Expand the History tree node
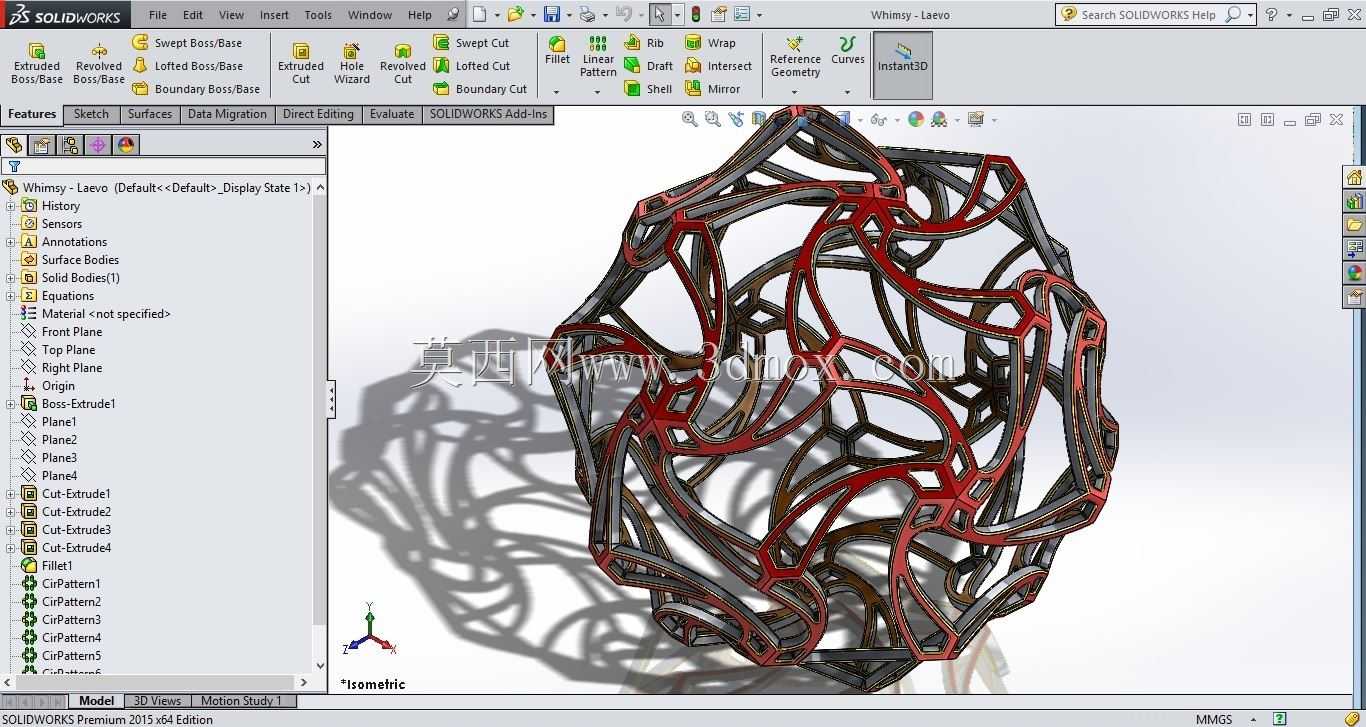This screenshot has width=1366, height=727. pos(11,206)
